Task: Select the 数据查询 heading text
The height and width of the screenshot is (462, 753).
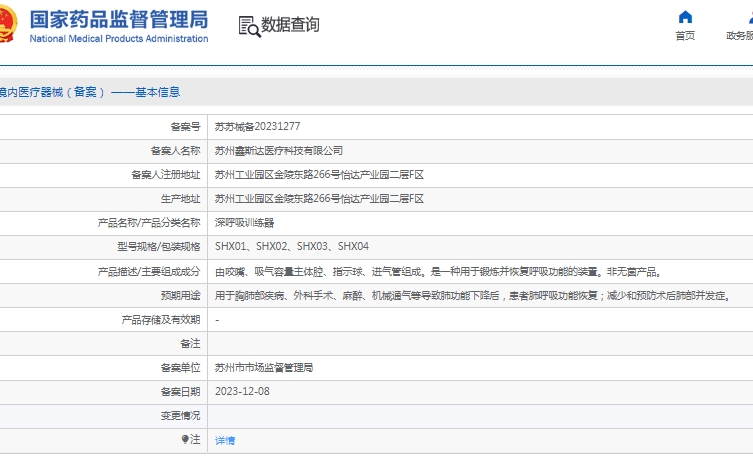Action: (x=290, y=24)
